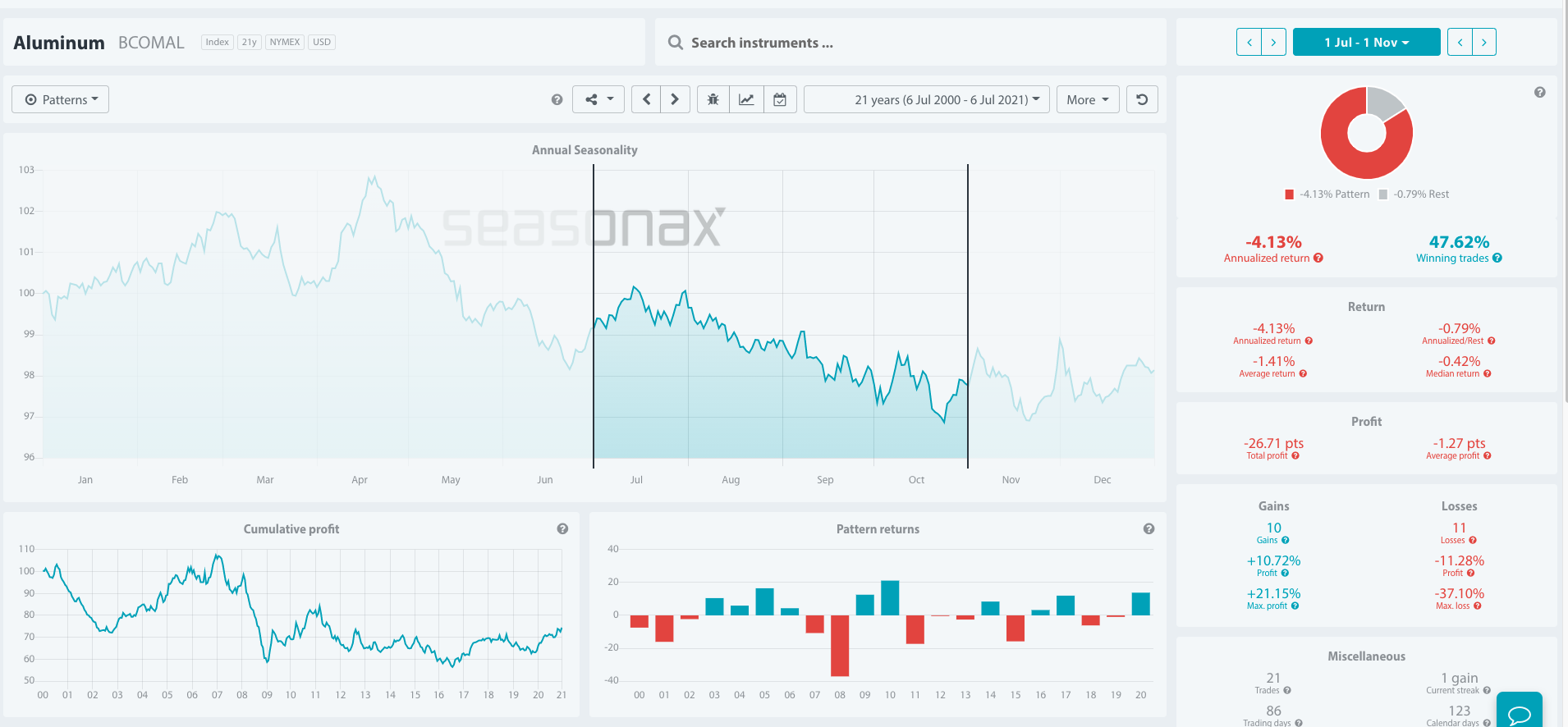This screenshot has width=1568, height=727.
Task: Click the Index tag beside the BCOMAL symbol
Action: [x=217, y=42]
